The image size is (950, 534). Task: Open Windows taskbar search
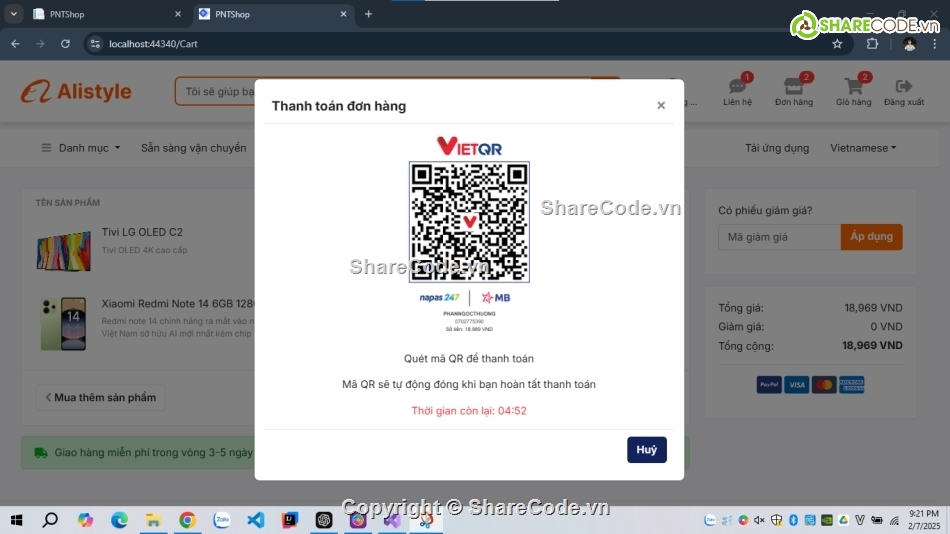pyautogui.click(x=50, y=520)
